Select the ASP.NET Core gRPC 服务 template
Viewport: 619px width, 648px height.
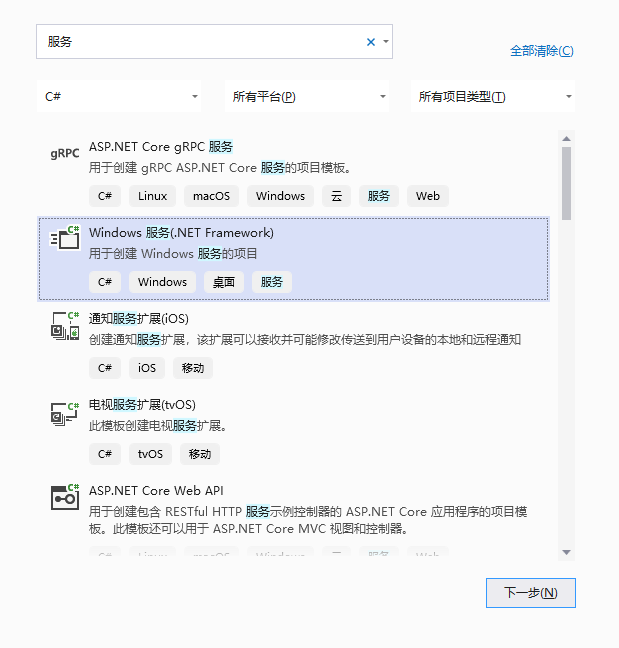pos(293,174)
